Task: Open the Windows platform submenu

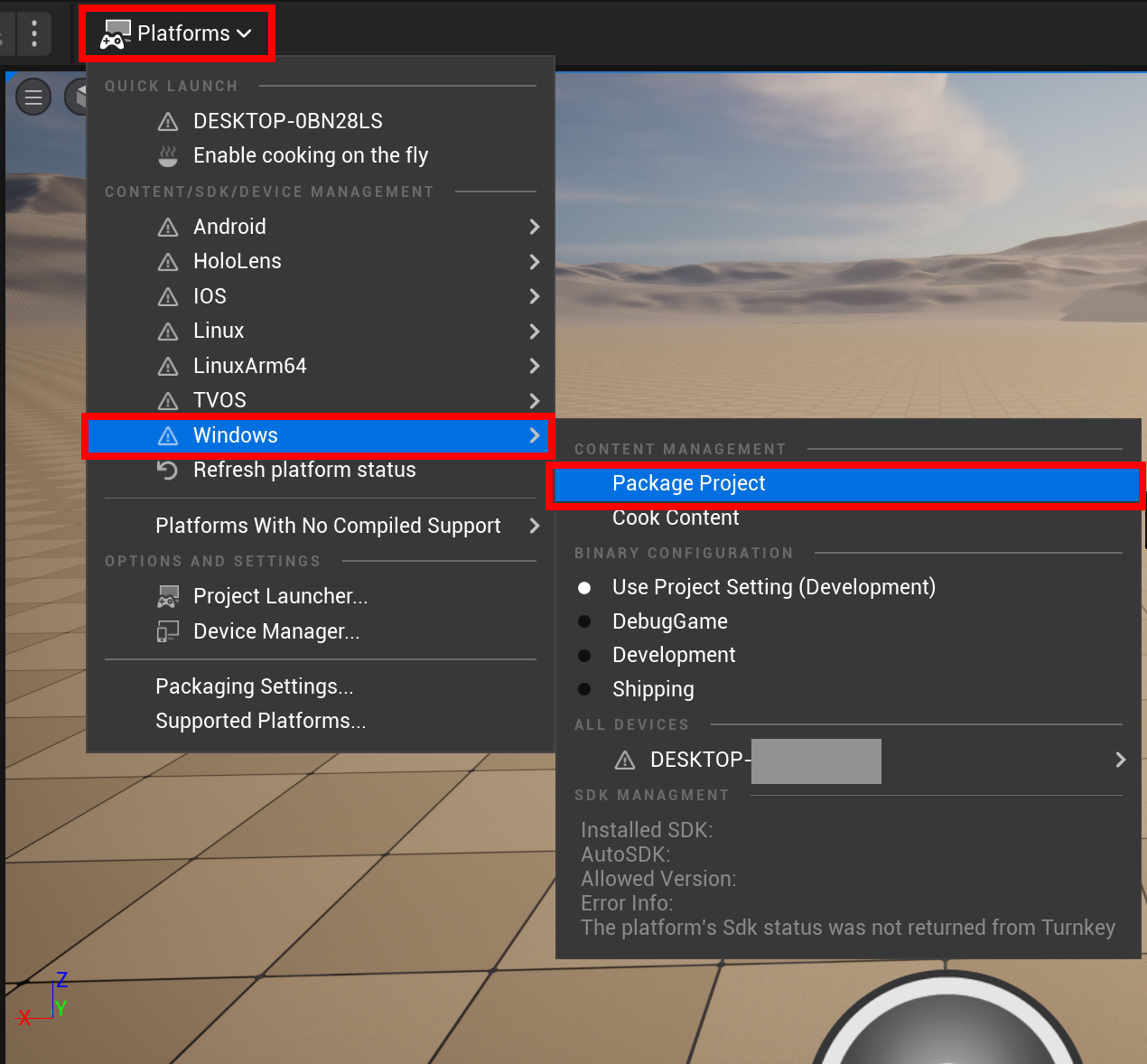Action: pos(235,435)
